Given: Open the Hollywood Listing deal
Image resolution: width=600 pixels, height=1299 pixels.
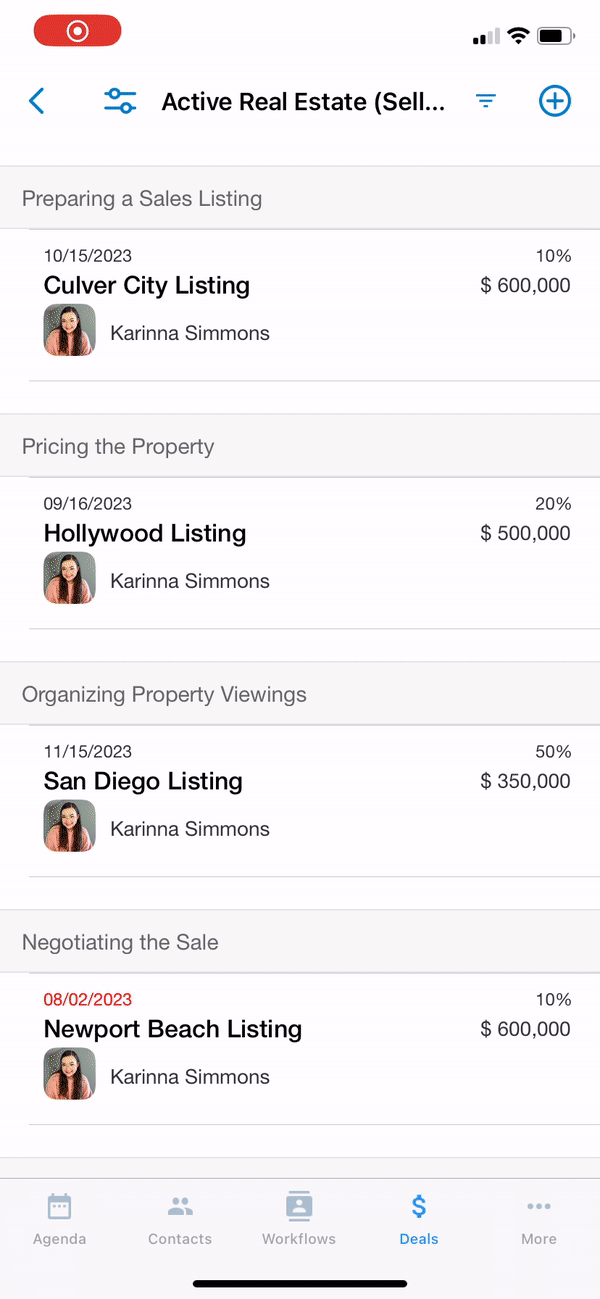Looking at the screenshot, I should (145, 533).
